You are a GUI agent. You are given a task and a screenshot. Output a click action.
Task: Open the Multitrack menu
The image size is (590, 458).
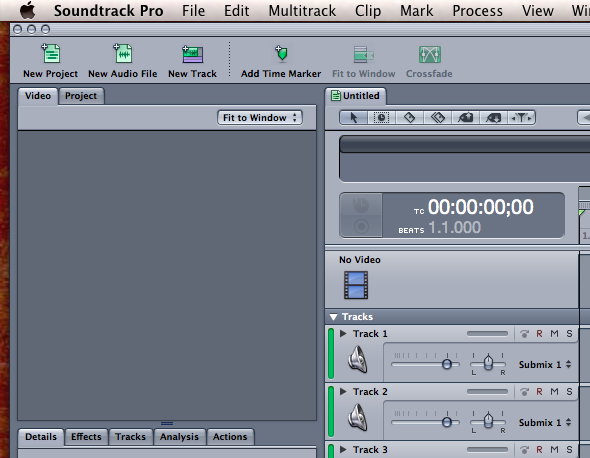[x=302, y=11]
